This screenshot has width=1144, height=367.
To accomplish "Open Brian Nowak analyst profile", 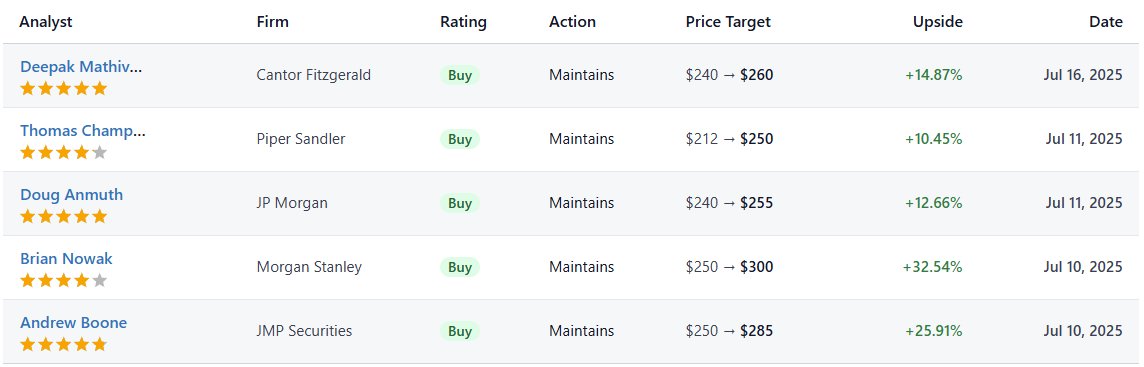I will coord(66,259).
